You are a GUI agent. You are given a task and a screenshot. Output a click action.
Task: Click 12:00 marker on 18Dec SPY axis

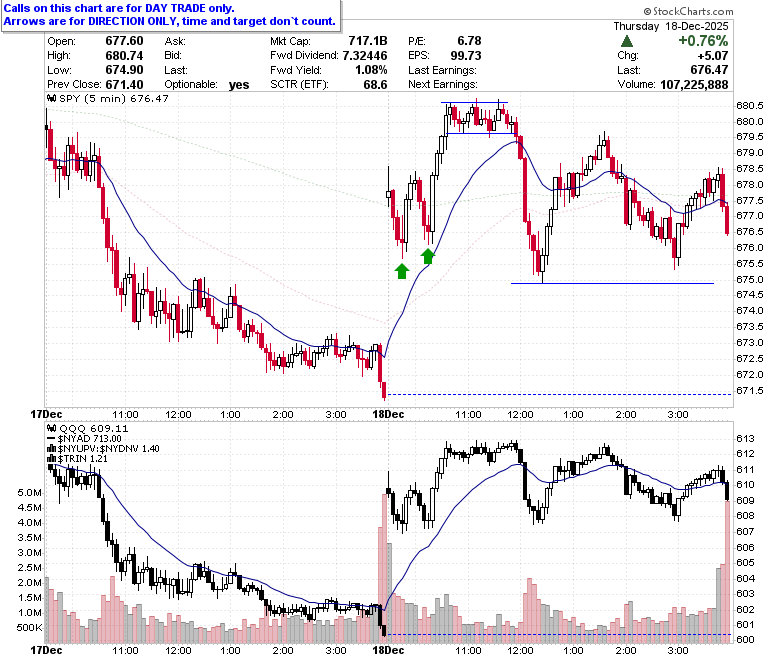[520, 414]
